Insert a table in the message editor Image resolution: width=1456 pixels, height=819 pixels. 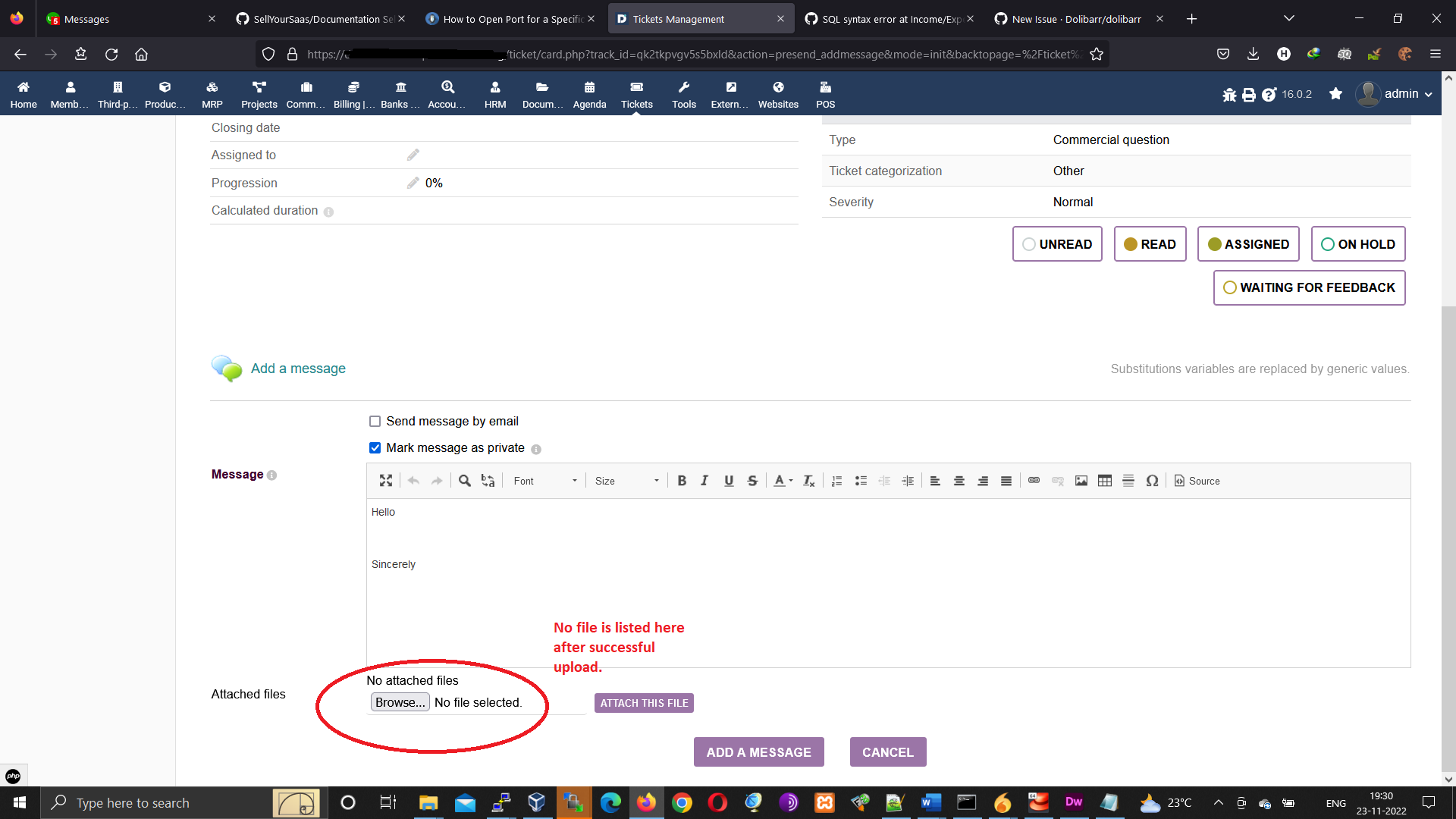click(x=1104, y=480)
